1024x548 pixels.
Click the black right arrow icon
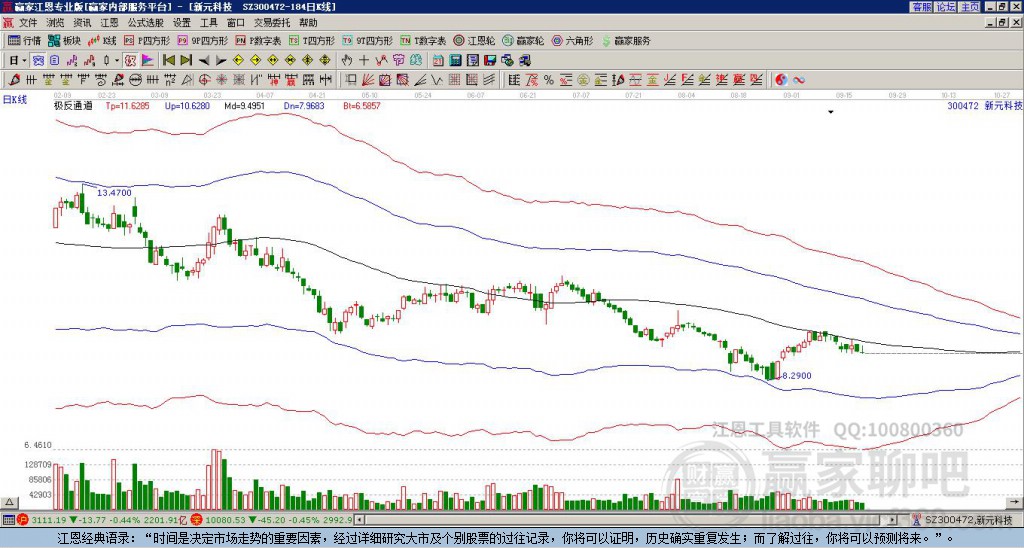(x=221, y=61)
